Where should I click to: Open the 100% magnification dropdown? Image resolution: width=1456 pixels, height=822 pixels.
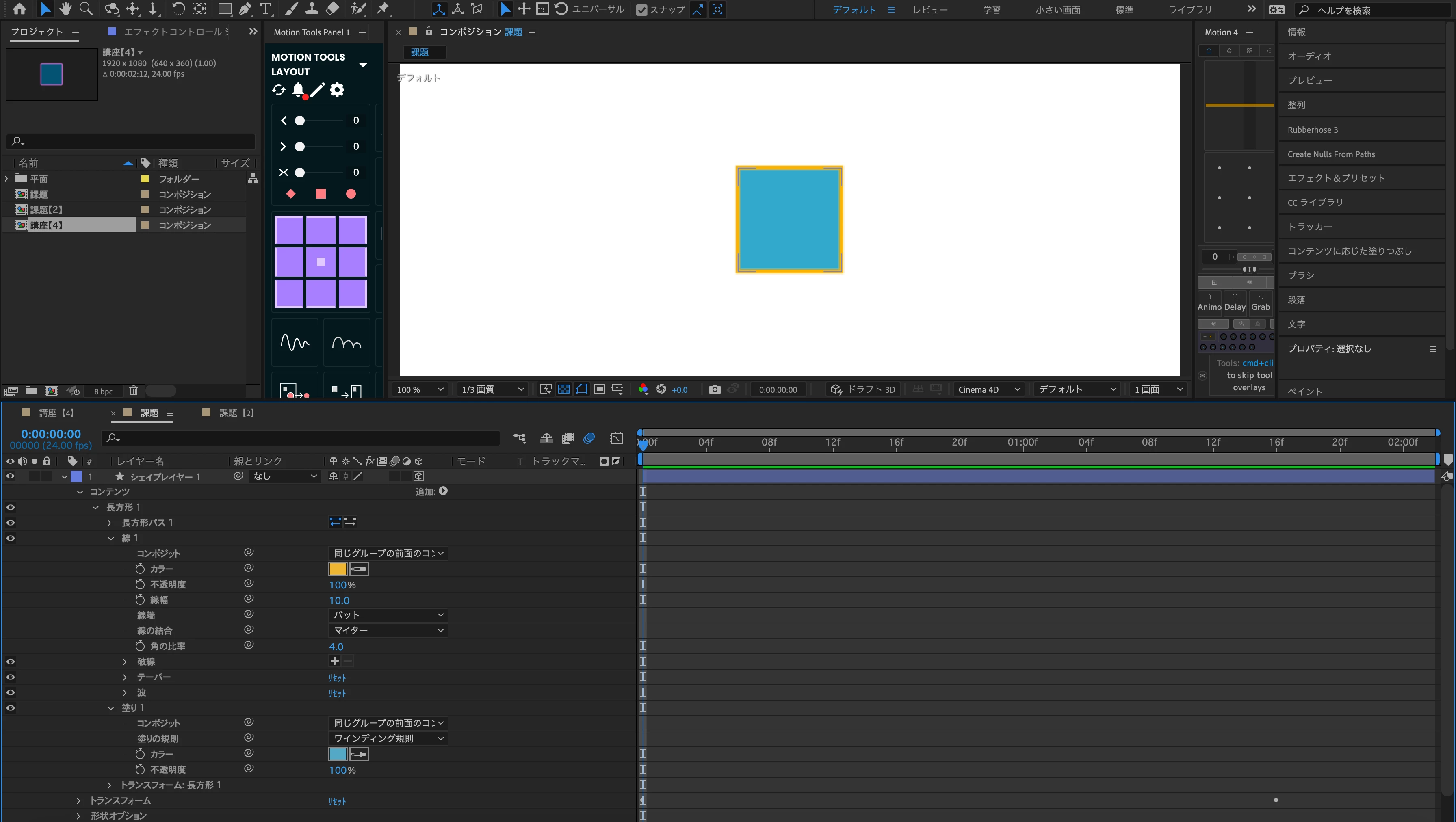tap(420, 389)
